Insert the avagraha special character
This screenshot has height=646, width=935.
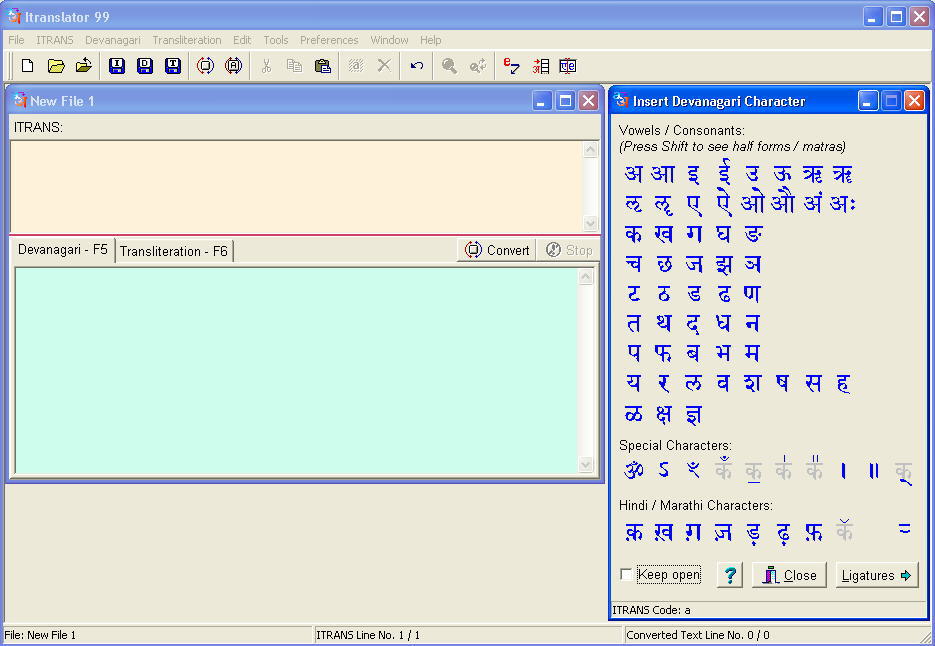tap(664, 470)
